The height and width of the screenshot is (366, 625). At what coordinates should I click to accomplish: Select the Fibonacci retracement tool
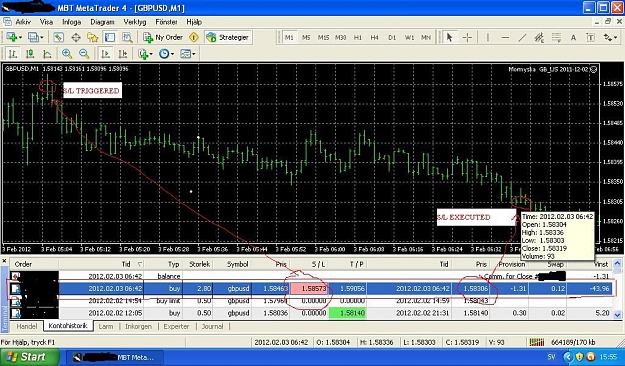coord(556,37)
